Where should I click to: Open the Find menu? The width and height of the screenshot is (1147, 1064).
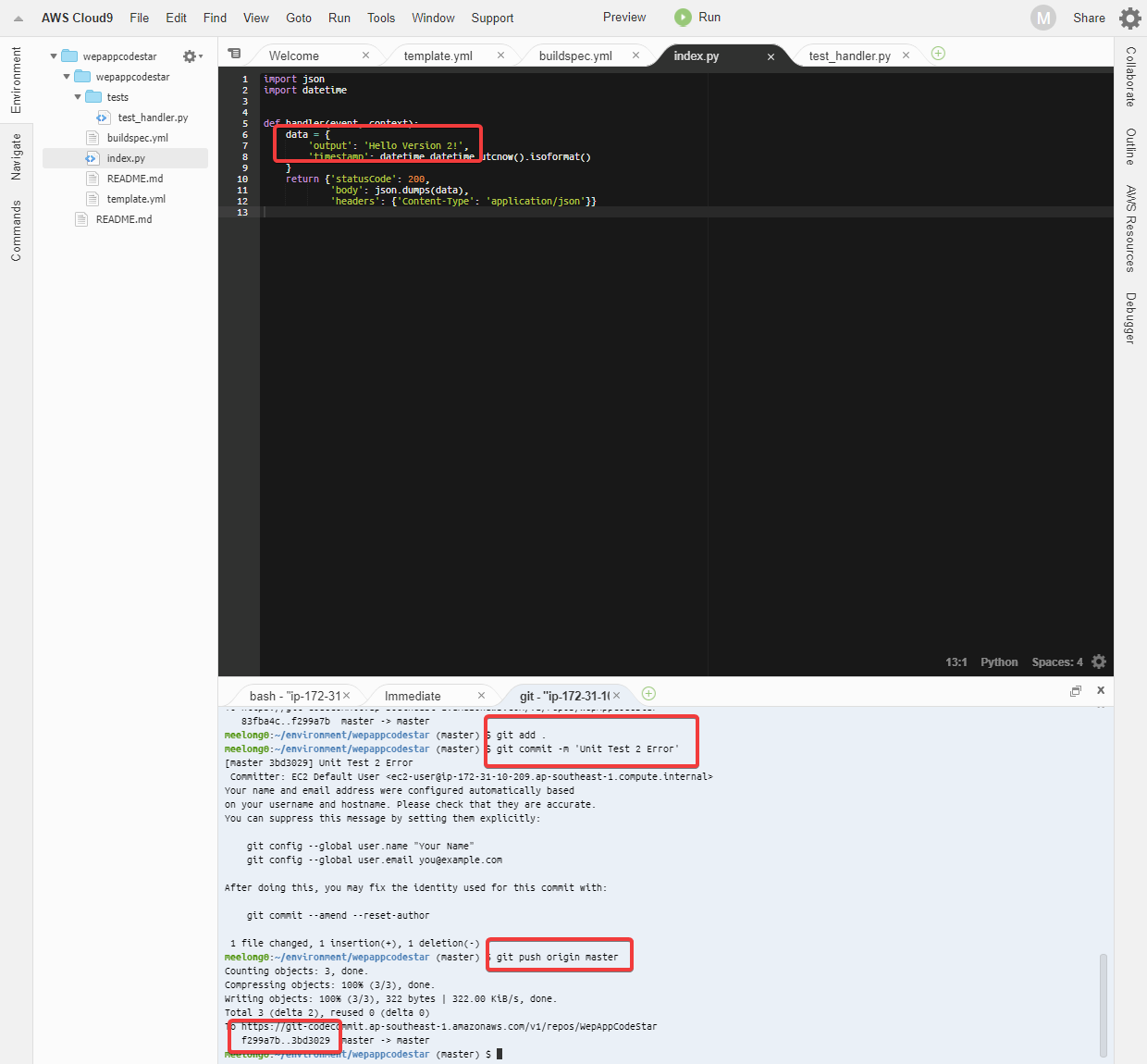point(215,18)
